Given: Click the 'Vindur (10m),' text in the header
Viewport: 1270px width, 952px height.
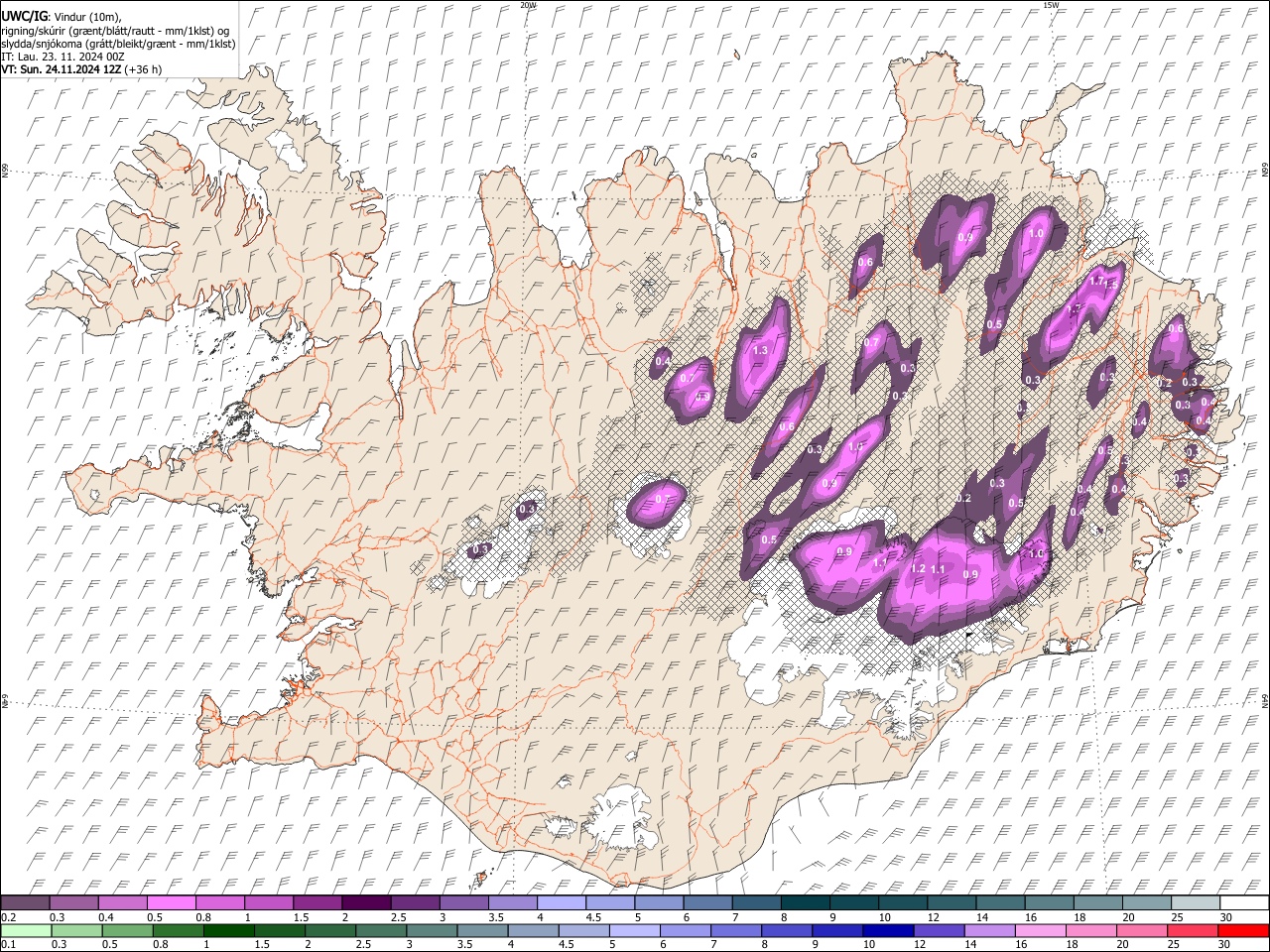Looking at the screenshot, I should pyautogui.click(x=85, y=17).
